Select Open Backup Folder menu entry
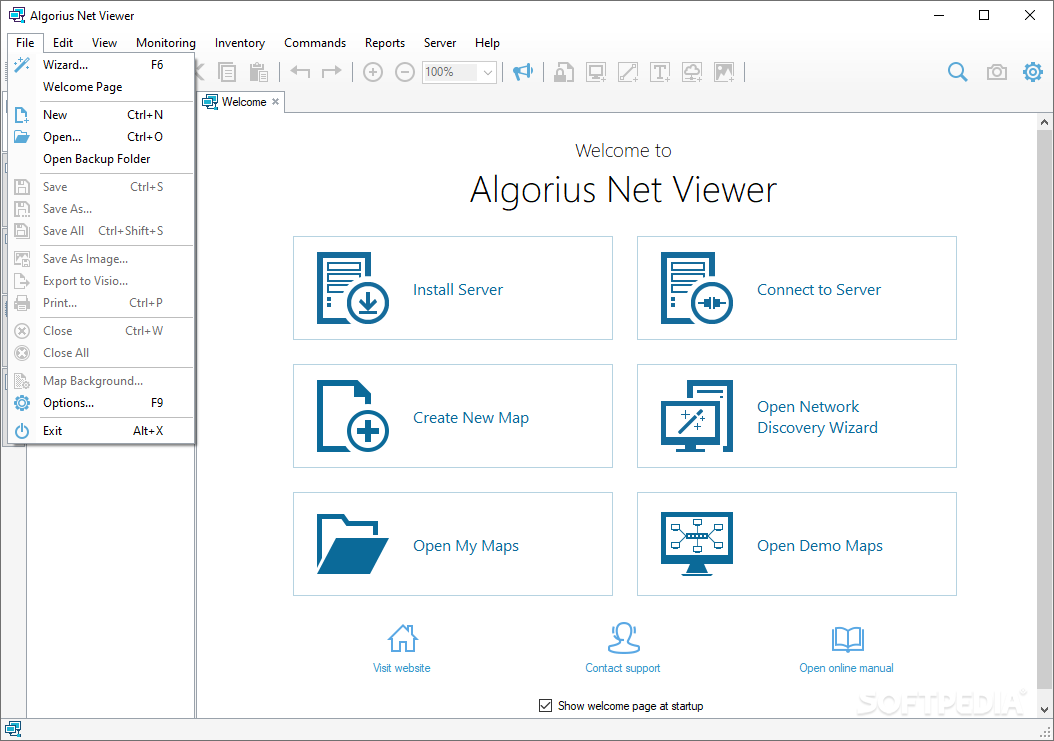This screenshot has height=741, width=1054. pos(102,159)
